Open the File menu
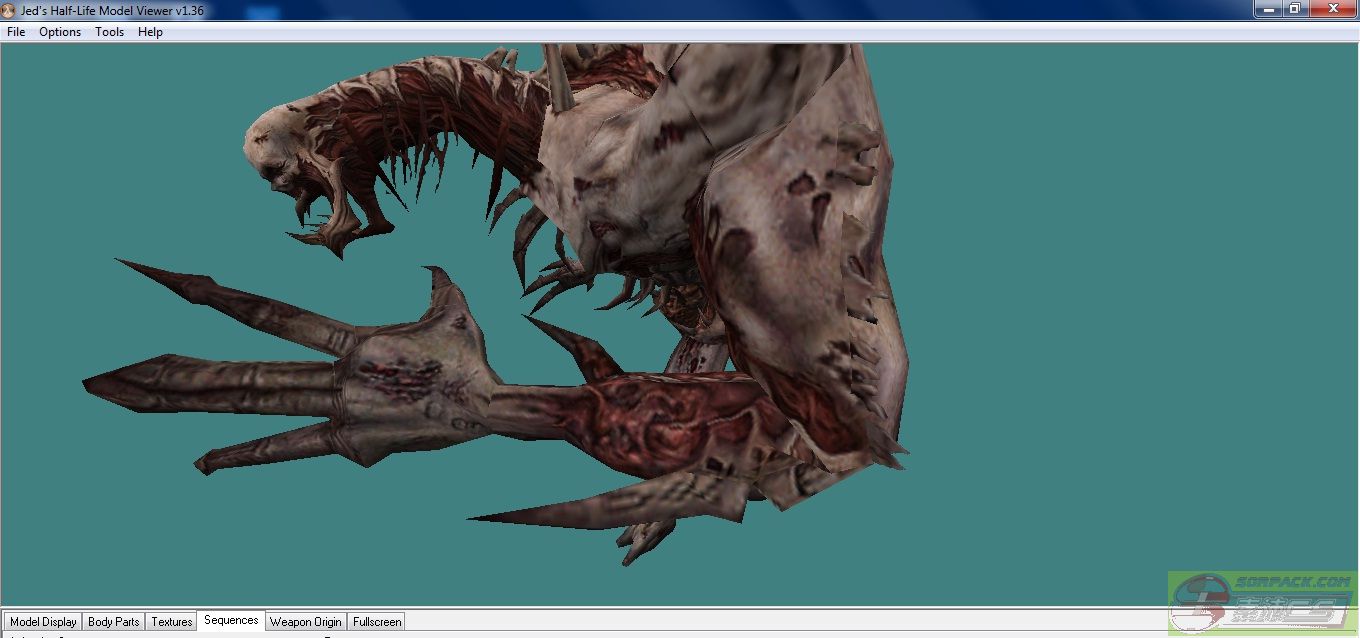This screenshot has height=638, width=1360. 16,32
